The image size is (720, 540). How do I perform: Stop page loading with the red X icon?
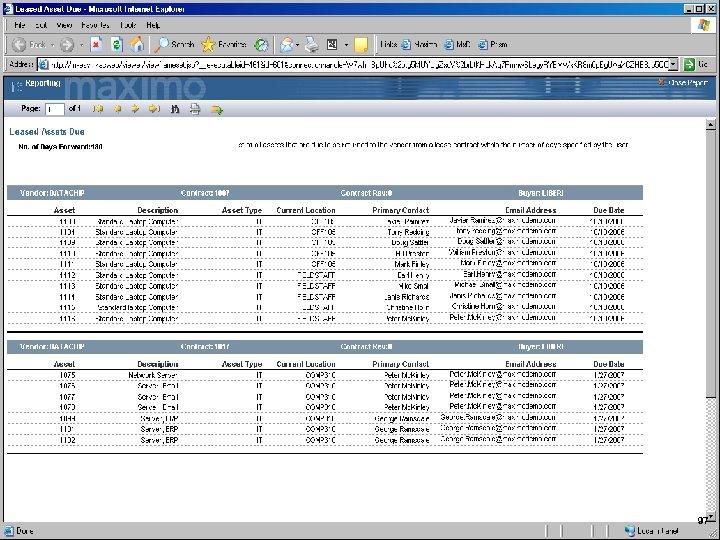click(96, 45)
